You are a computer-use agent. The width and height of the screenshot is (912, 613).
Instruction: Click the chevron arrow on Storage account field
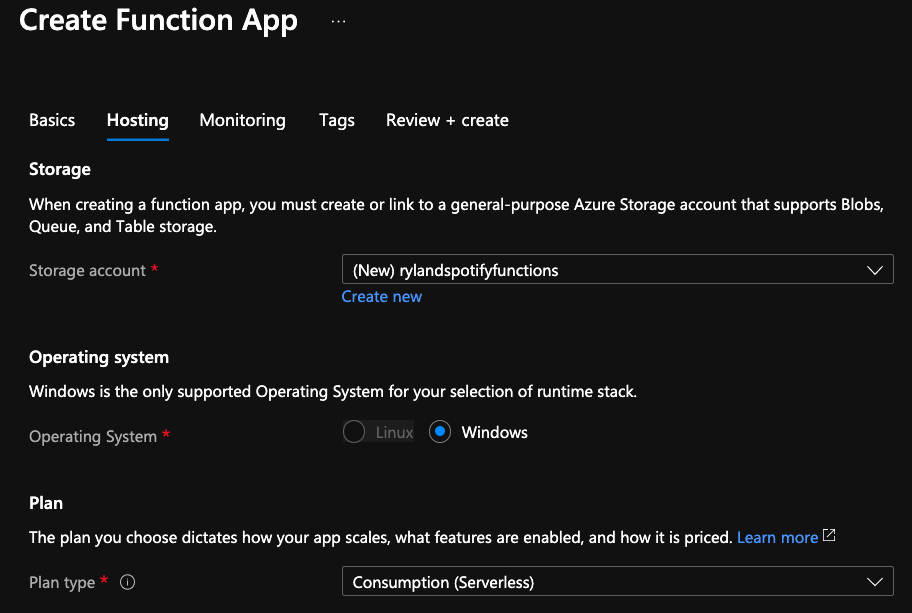pyautogui.click(x=874, y=270)
